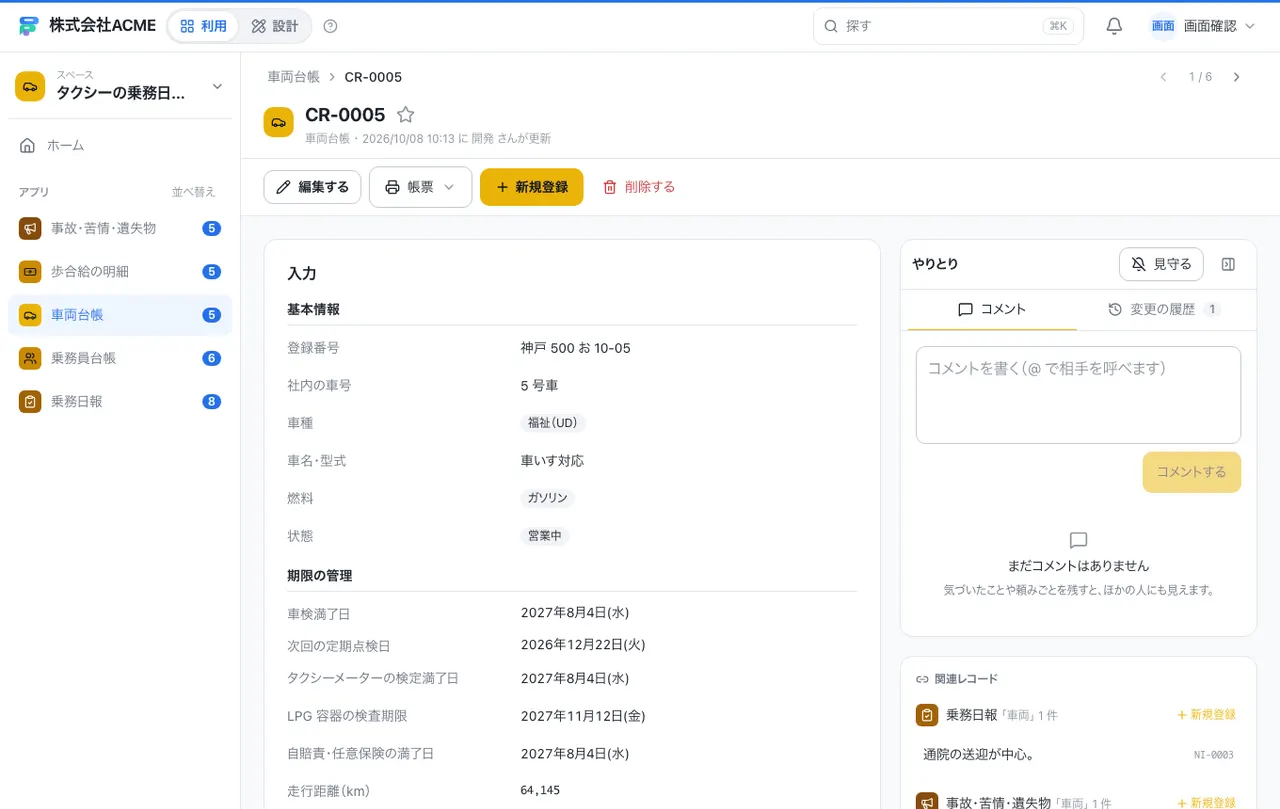Screen dimensions: 1280x809
Task: Click the 1 / 6 record counter
Action: click(x=1200, y=77)
